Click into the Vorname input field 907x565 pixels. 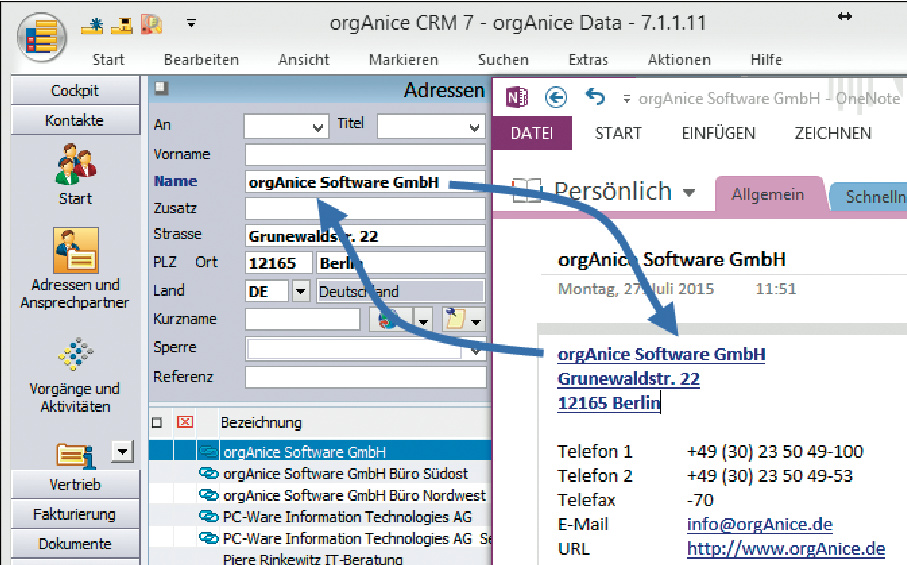364,154
